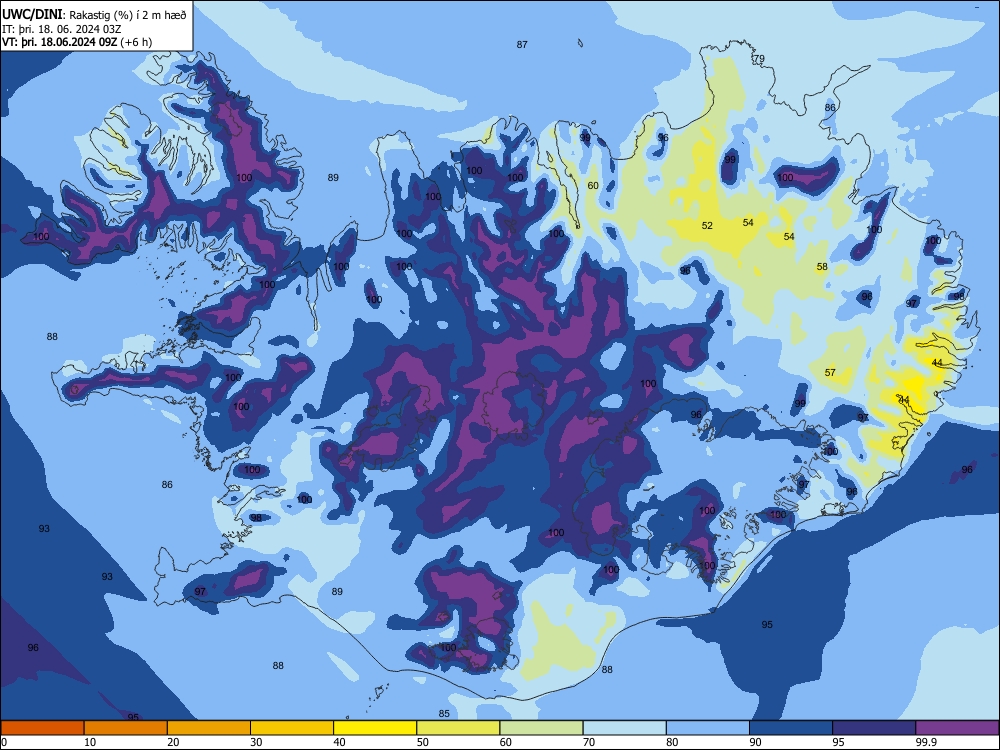This screenshot has height=750, width=1000.
Task: Click the '52' value in the yellow area
Action: coord(707,226)
